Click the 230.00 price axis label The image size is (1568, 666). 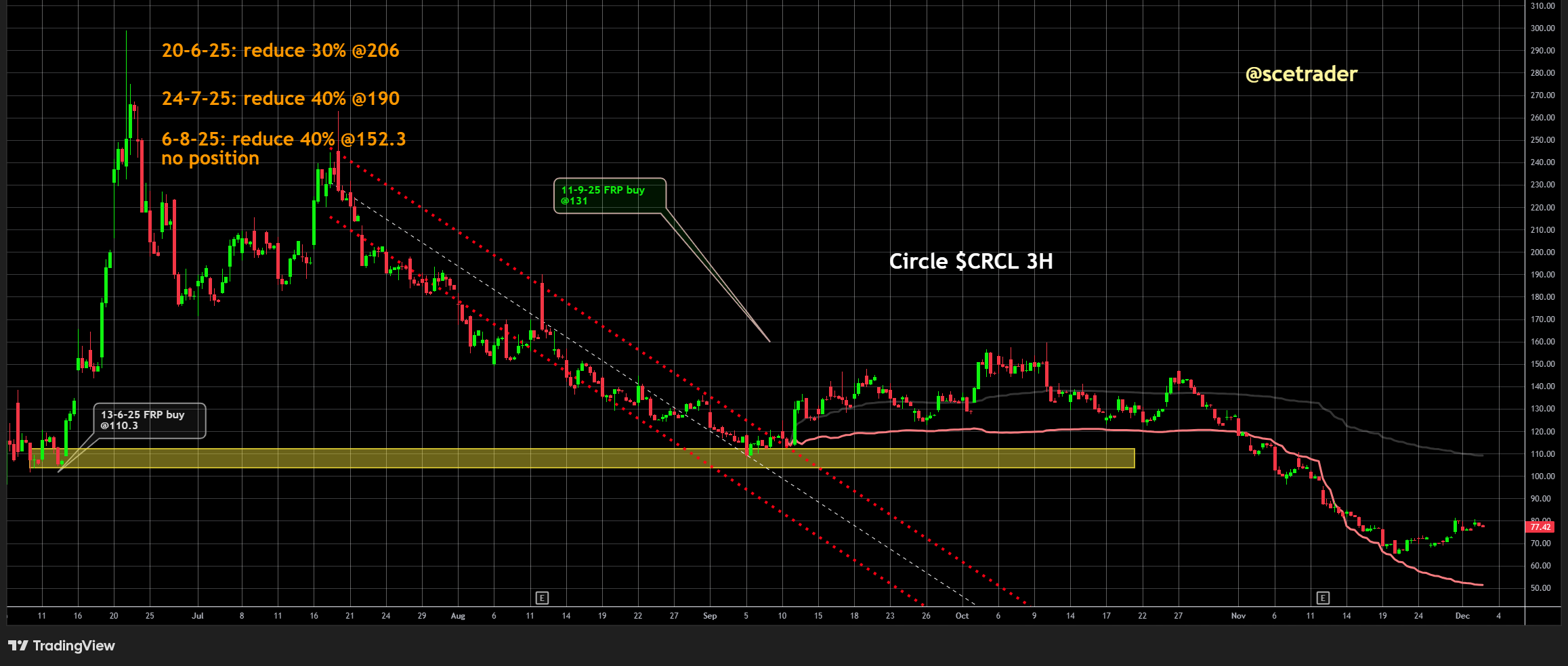[1542, 185]
